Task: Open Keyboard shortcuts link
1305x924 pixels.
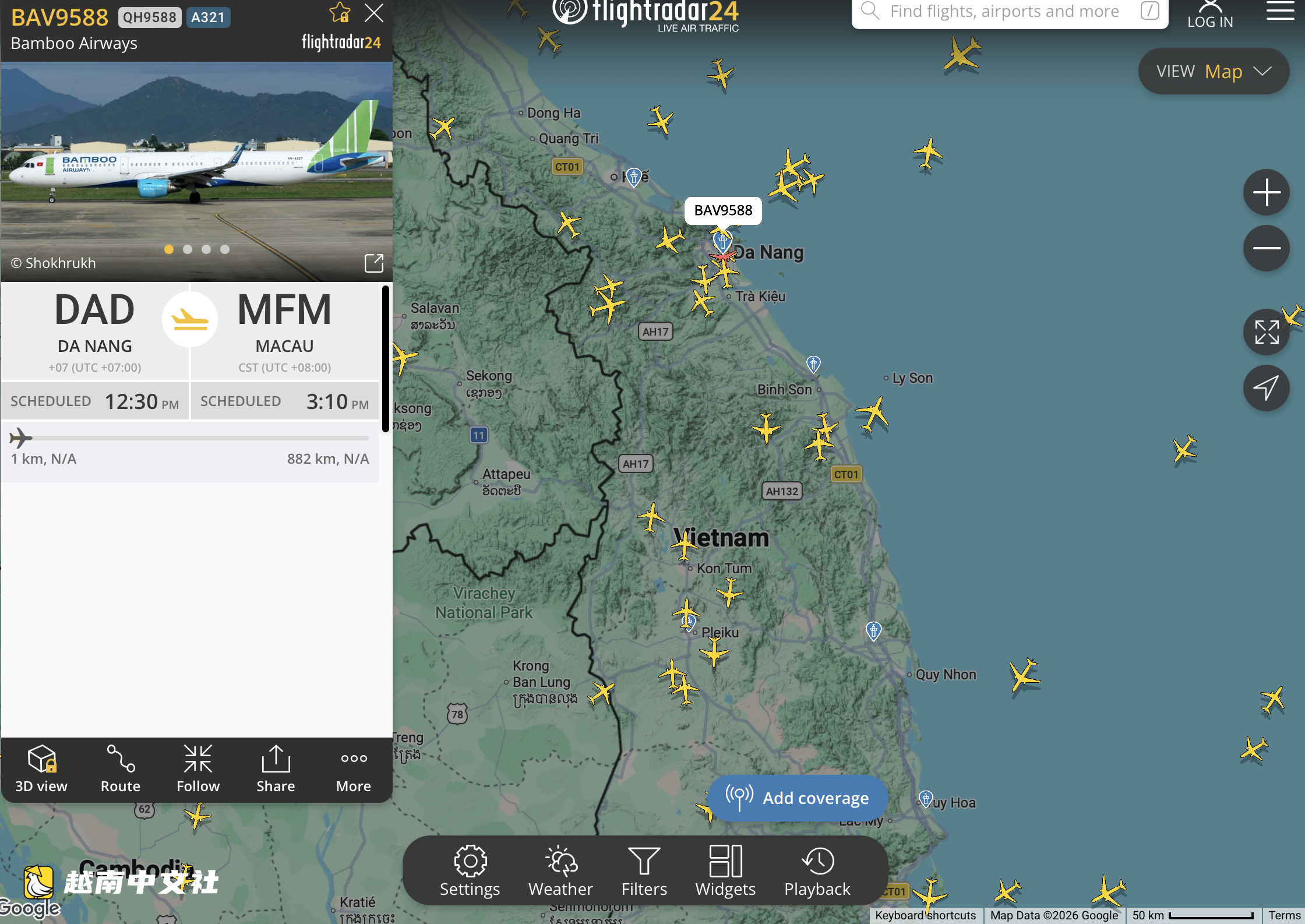Action: click(x=925, y=915)
